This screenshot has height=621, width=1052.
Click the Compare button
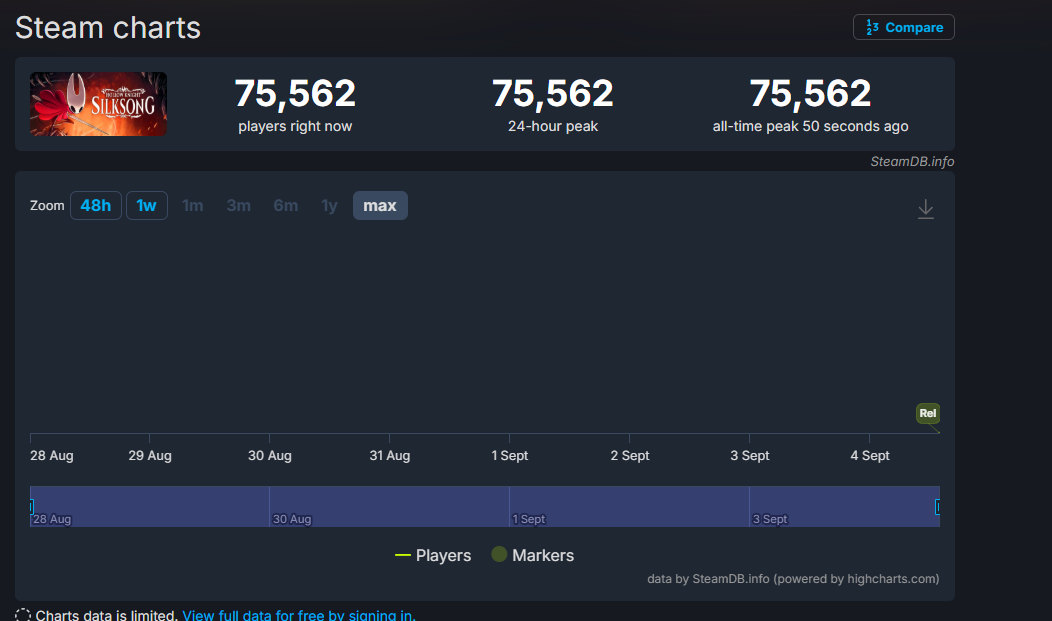pos(903,27)
